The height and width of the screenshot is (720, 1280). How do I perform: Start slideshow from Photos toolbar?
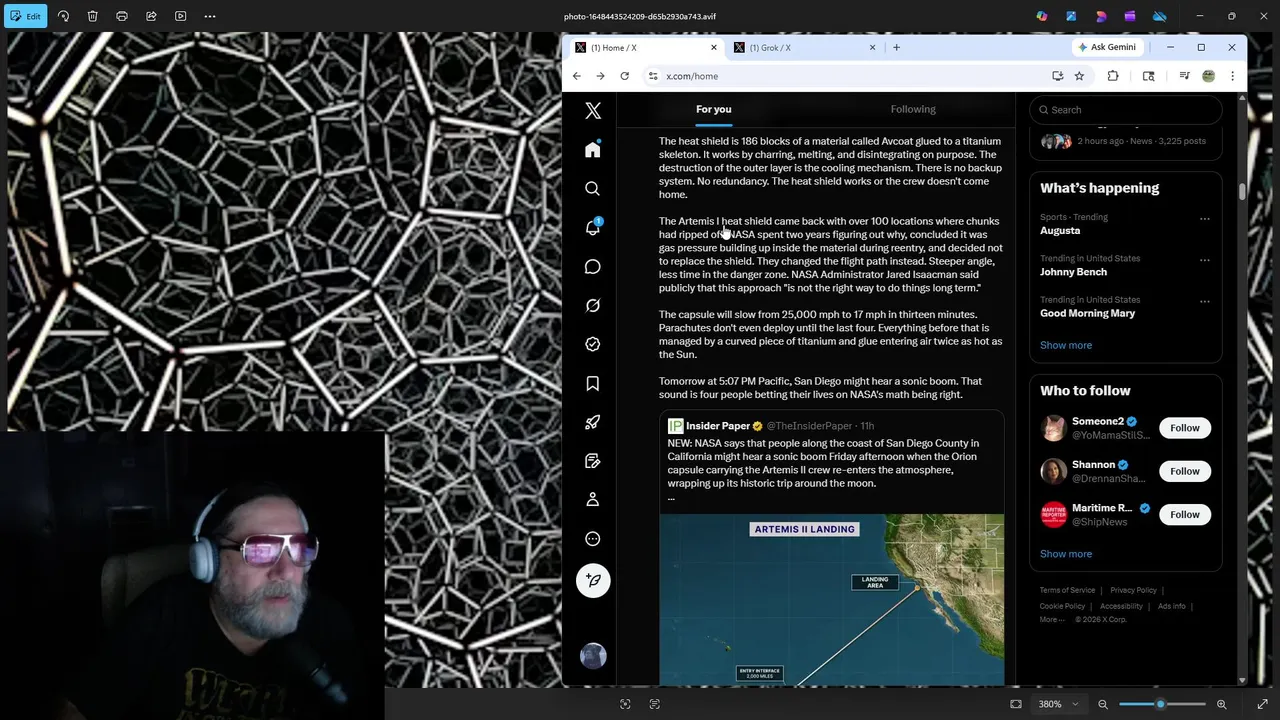click(x=180, y=16)
